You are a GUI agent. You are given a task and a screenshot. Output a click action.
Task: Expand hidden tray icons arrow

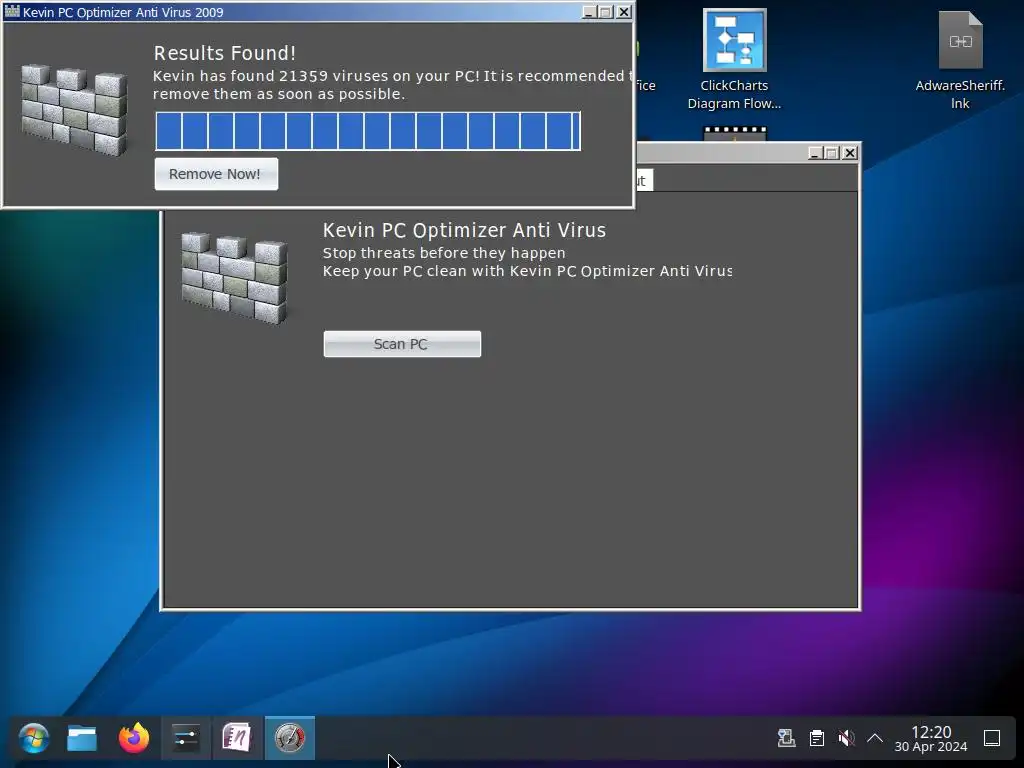pos(875,739)
